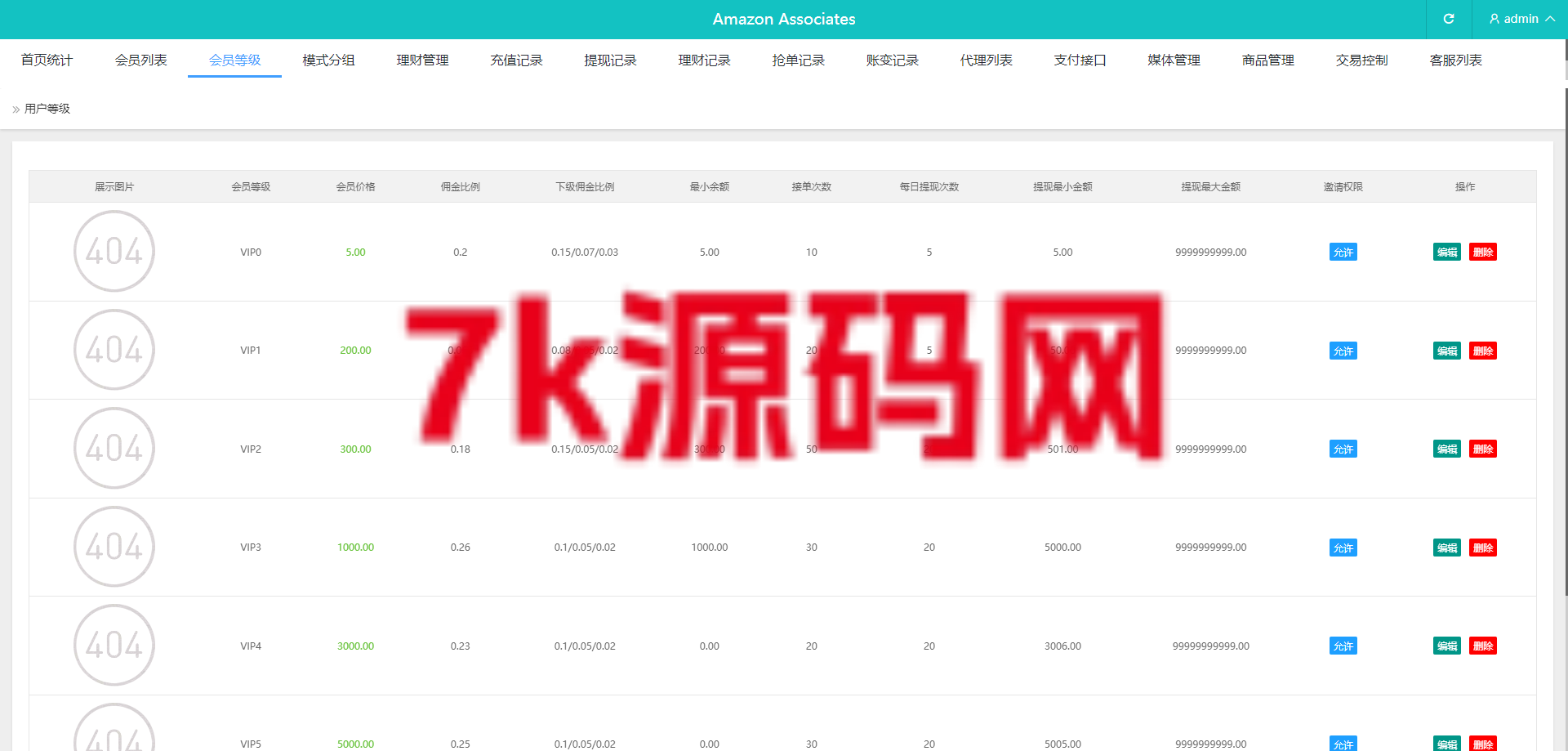Image resolution: width=1568 pixels, height=751 pixels.
Task: Click the 下级佣金比例 column header
Action: (585, 186)
